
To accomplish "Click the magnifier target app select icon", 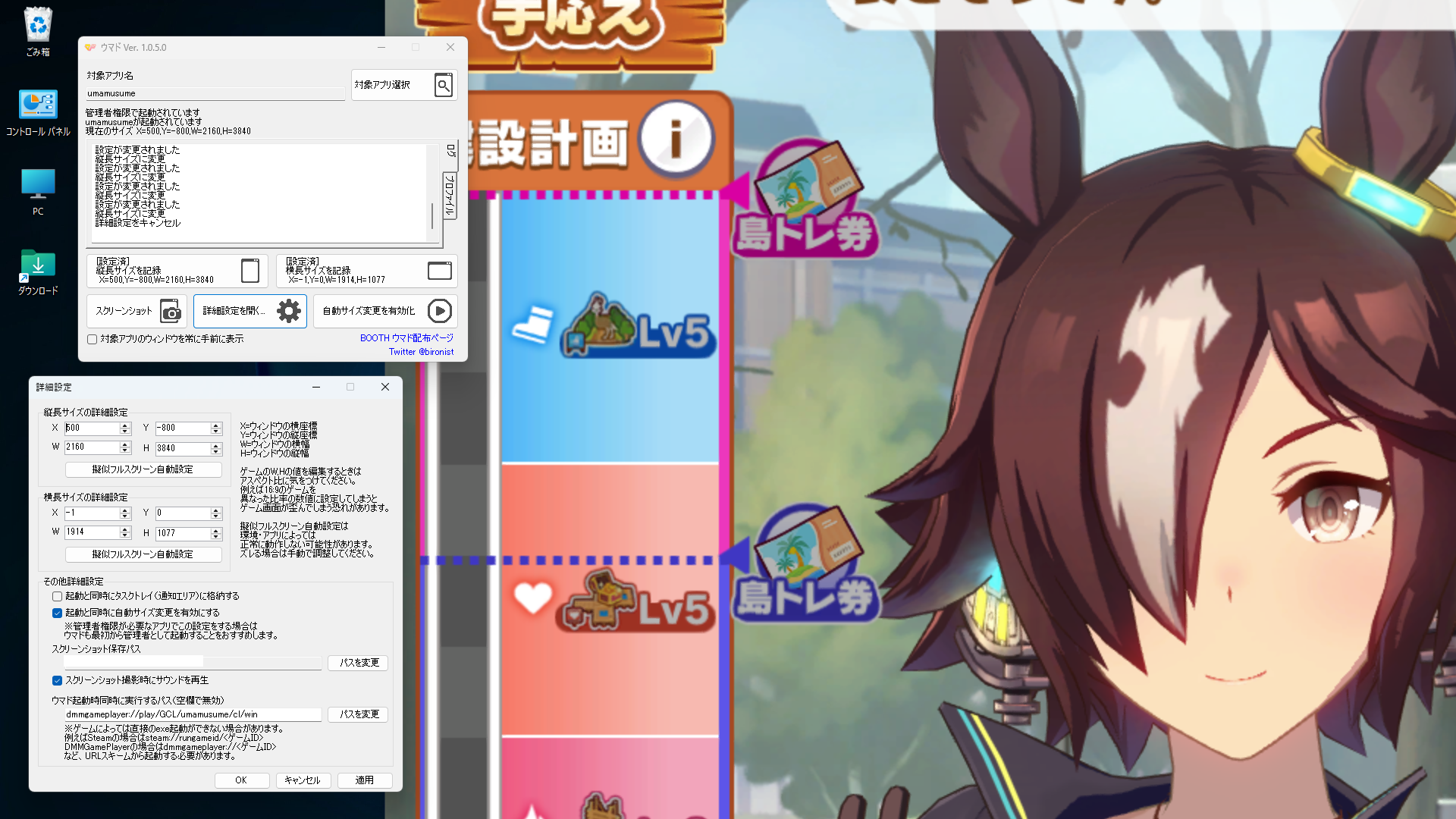I will coord(444,85).
